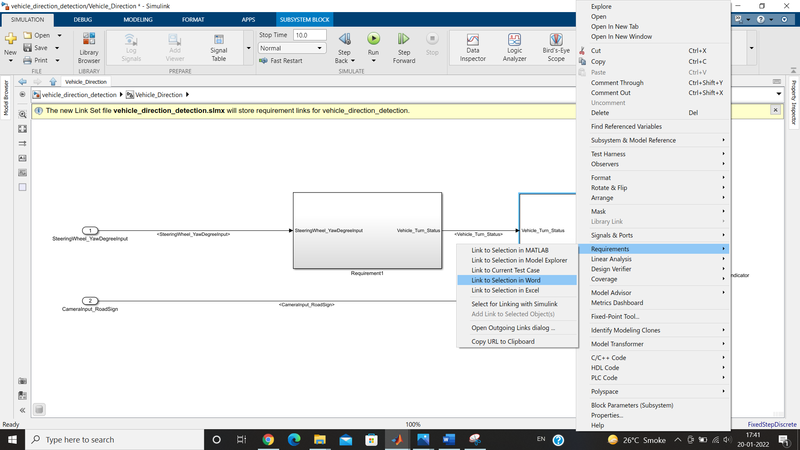Select the SteeringWheel_YawDegreeInput inport block
The width and height of the screenshot is (800, 450).
90,231
